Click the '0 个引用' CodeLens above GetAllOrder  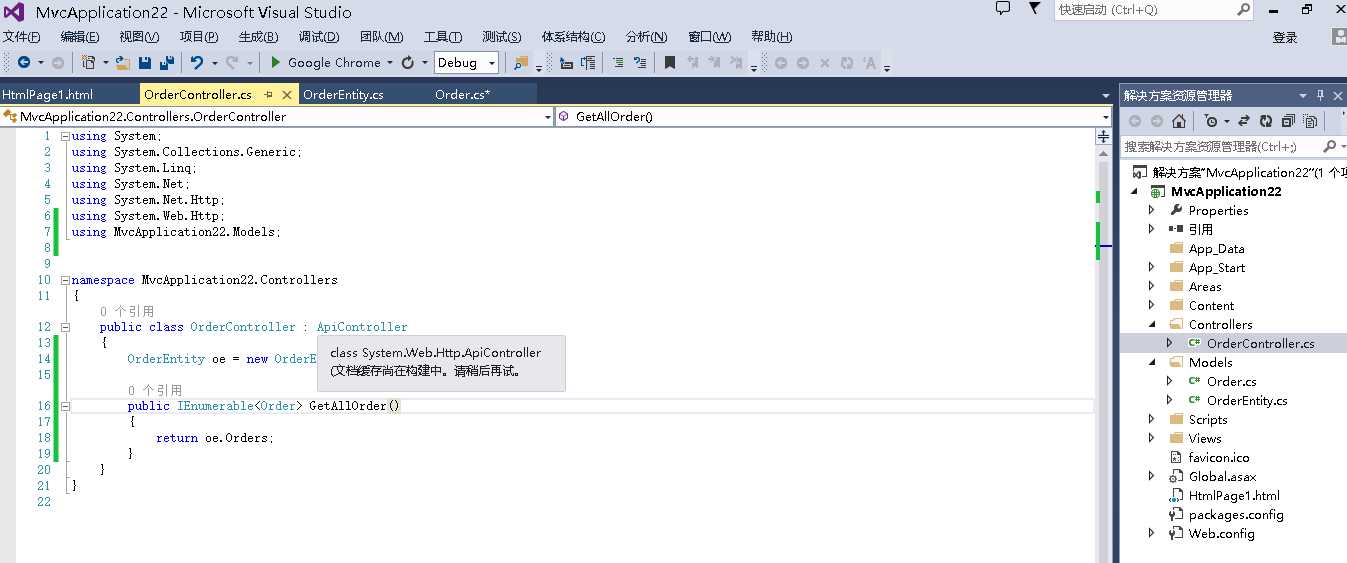[x=155, y=390]
